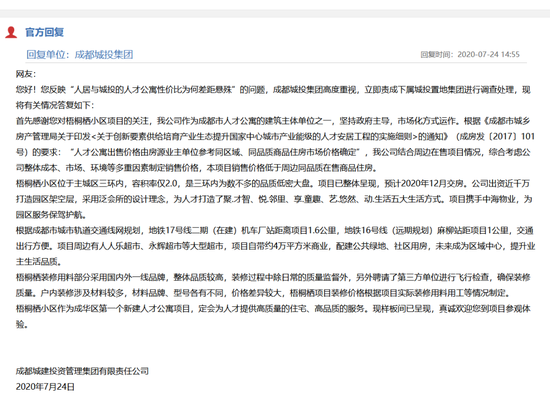Viewport: 550px width, 409px height.
Task: Click the 官方回复 heading
Action: (x=45, y=32)
